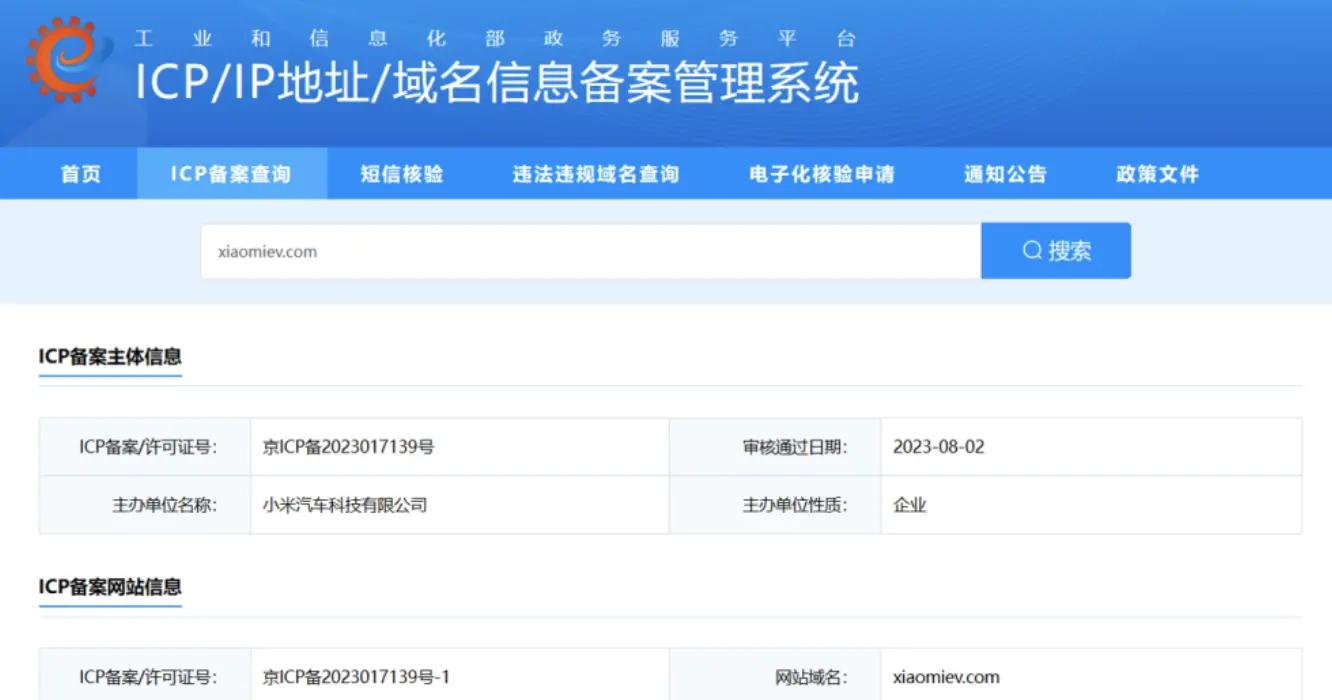Viewport: 1332px width, 700px height.
Task: Click the xiaomiev.com search input field
Action: 591,251
